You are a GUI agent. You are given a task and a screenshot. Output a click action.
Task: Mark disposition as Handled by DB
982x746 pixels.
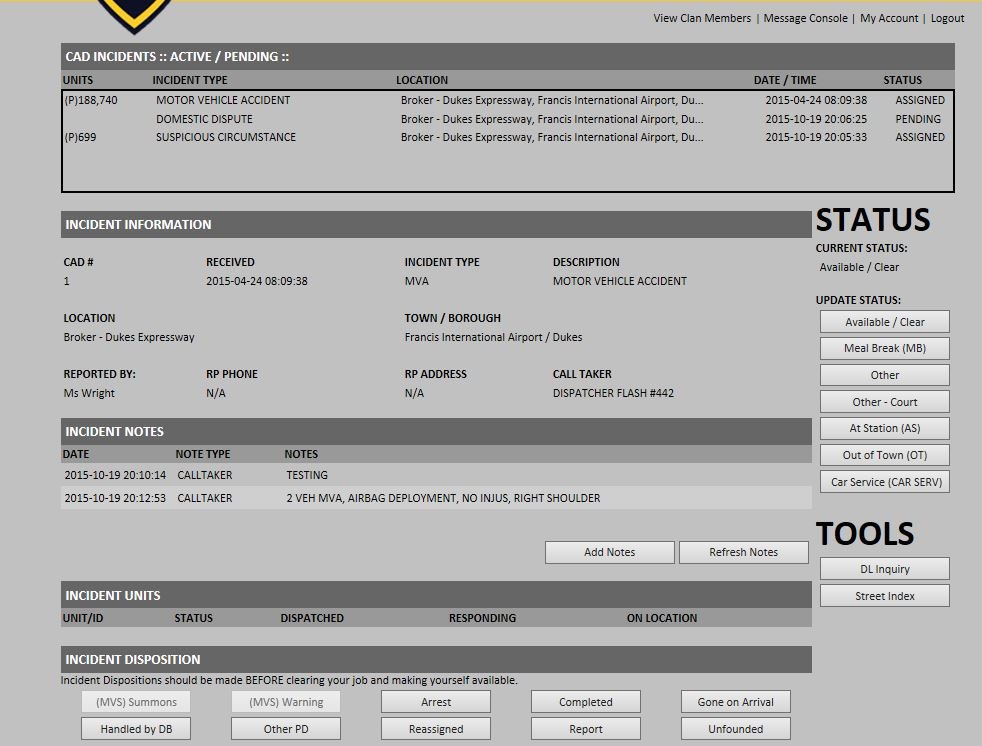(x=136, y=728)
